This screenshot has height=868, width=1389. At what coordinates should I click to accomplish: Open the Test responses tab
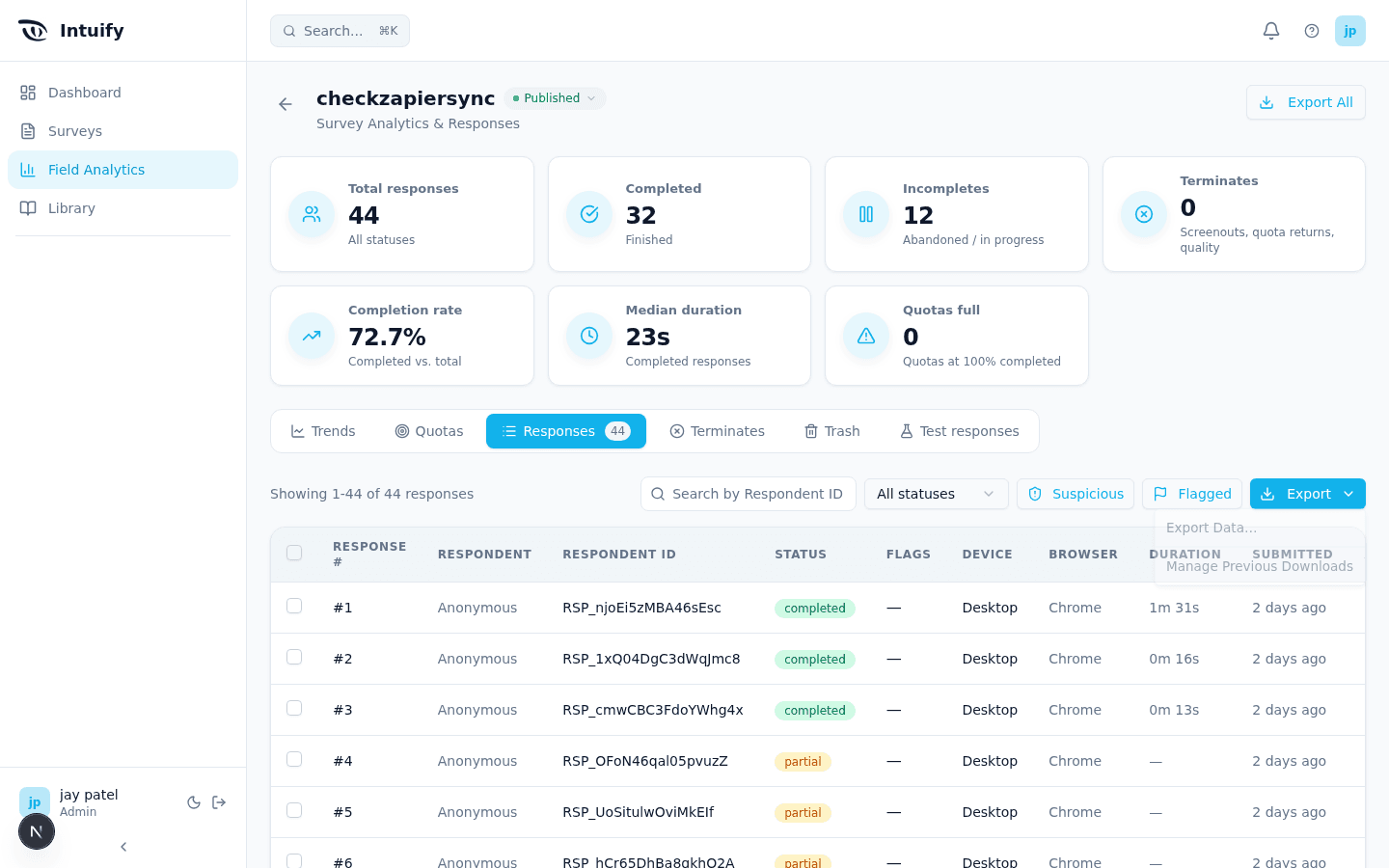pyautogui.click(x=960, y=431)
